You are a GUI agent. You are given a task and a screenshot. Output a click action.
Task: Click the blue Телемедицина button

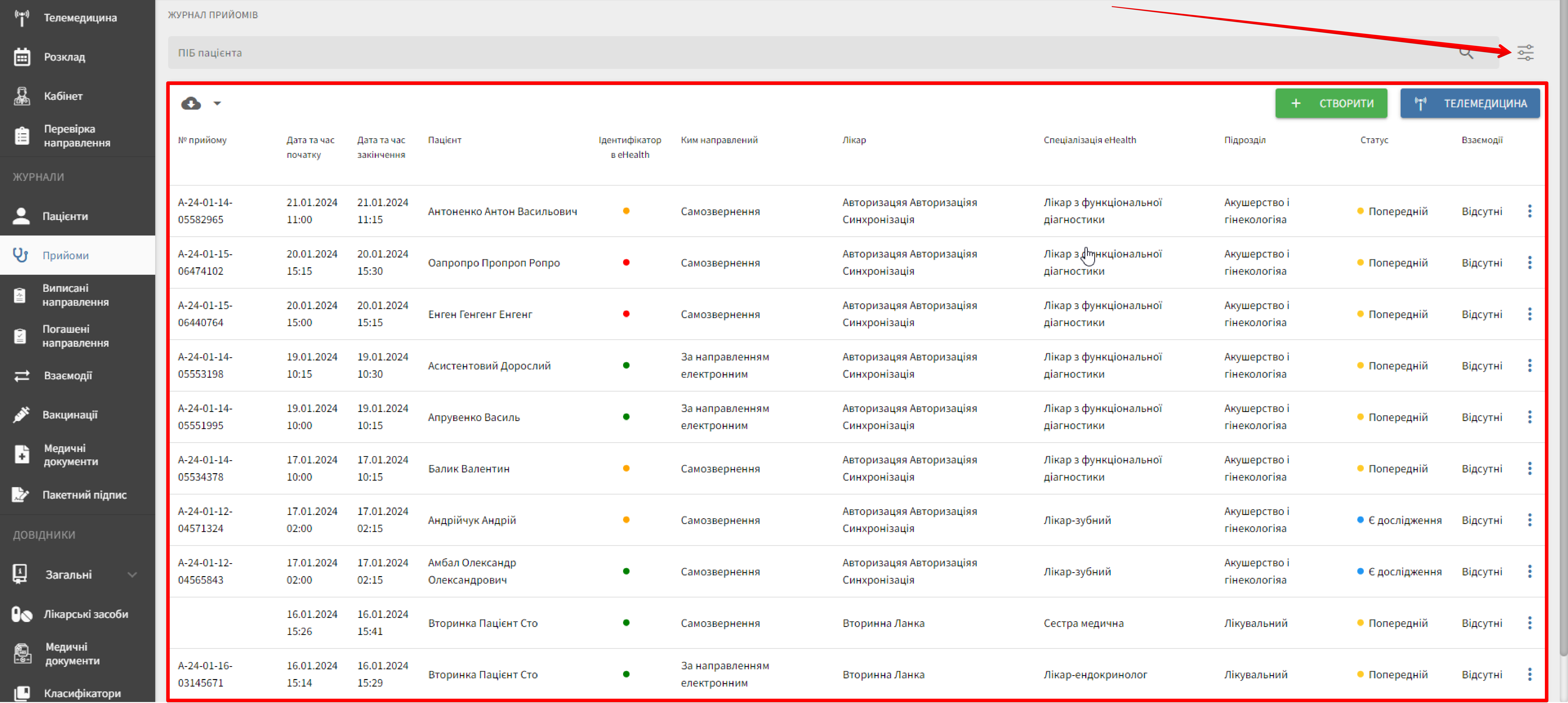1470,104
